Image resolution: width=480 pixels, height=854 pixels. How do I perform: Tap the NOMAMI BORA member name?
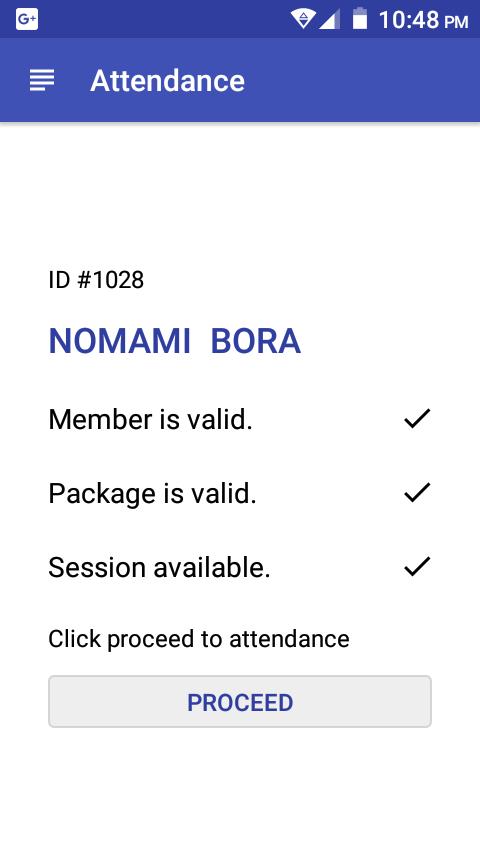tap(174, 341)
